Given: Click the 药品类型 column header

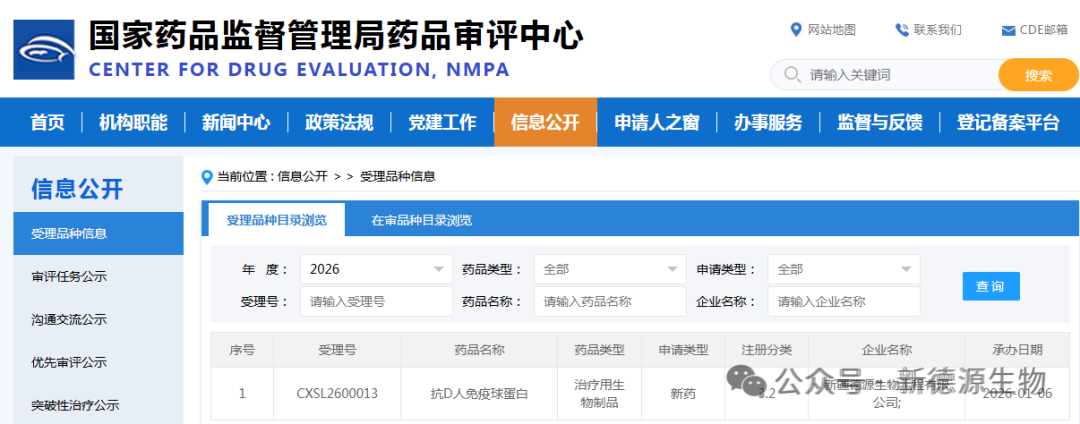Looking at the screenshot, I should 599,350.
